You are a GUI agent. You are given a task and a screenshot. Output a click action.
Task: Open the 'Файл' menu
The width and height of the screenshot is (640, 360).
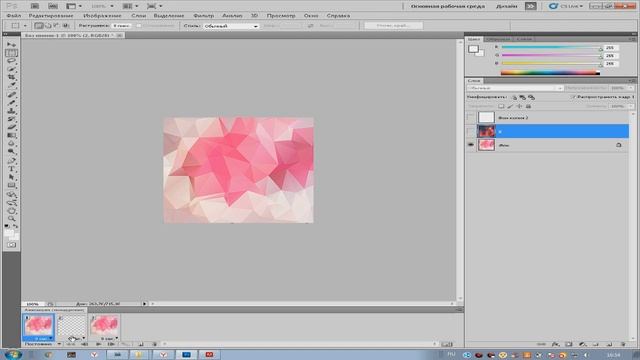coord(13,16)
